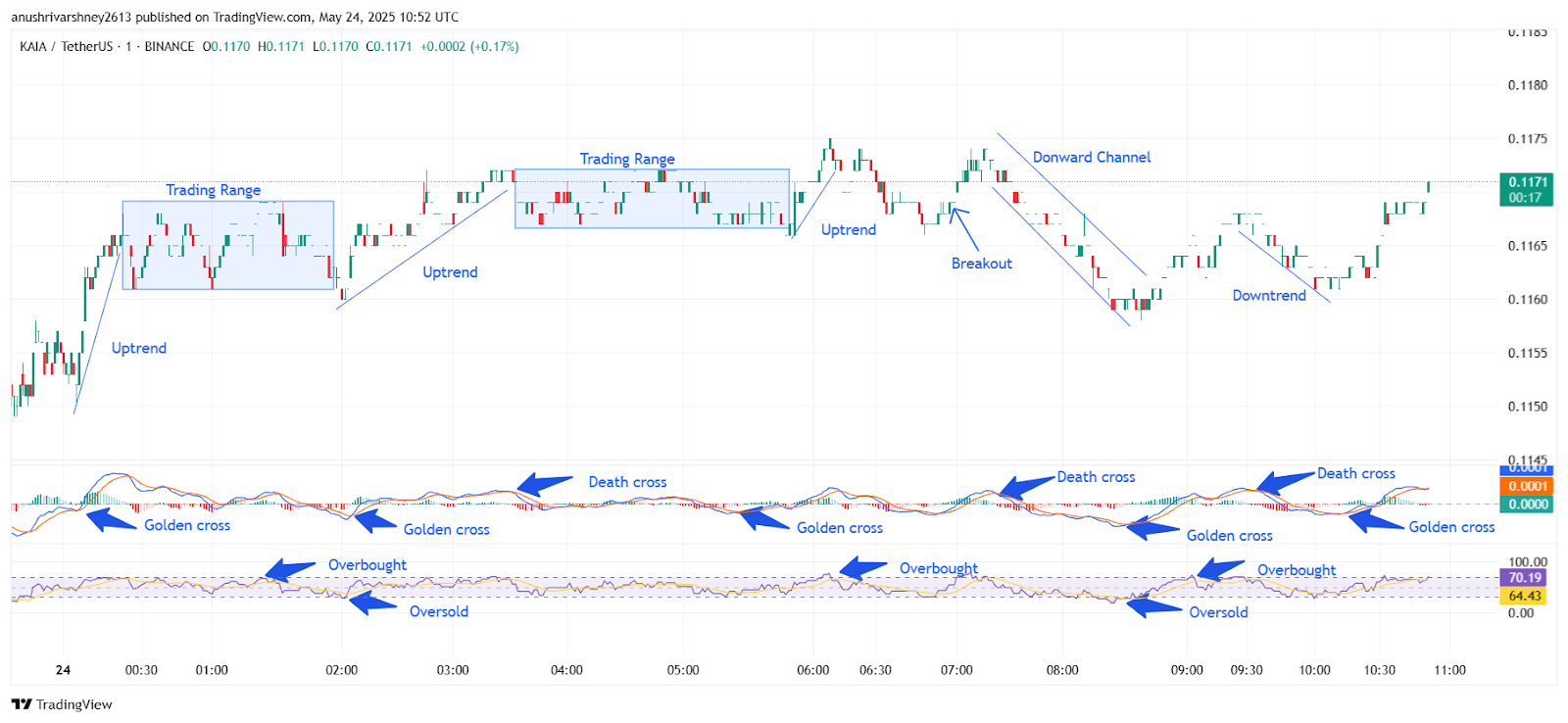
Task: Click the 0.1155 price axis label
Action: [x=1527, y=353]
